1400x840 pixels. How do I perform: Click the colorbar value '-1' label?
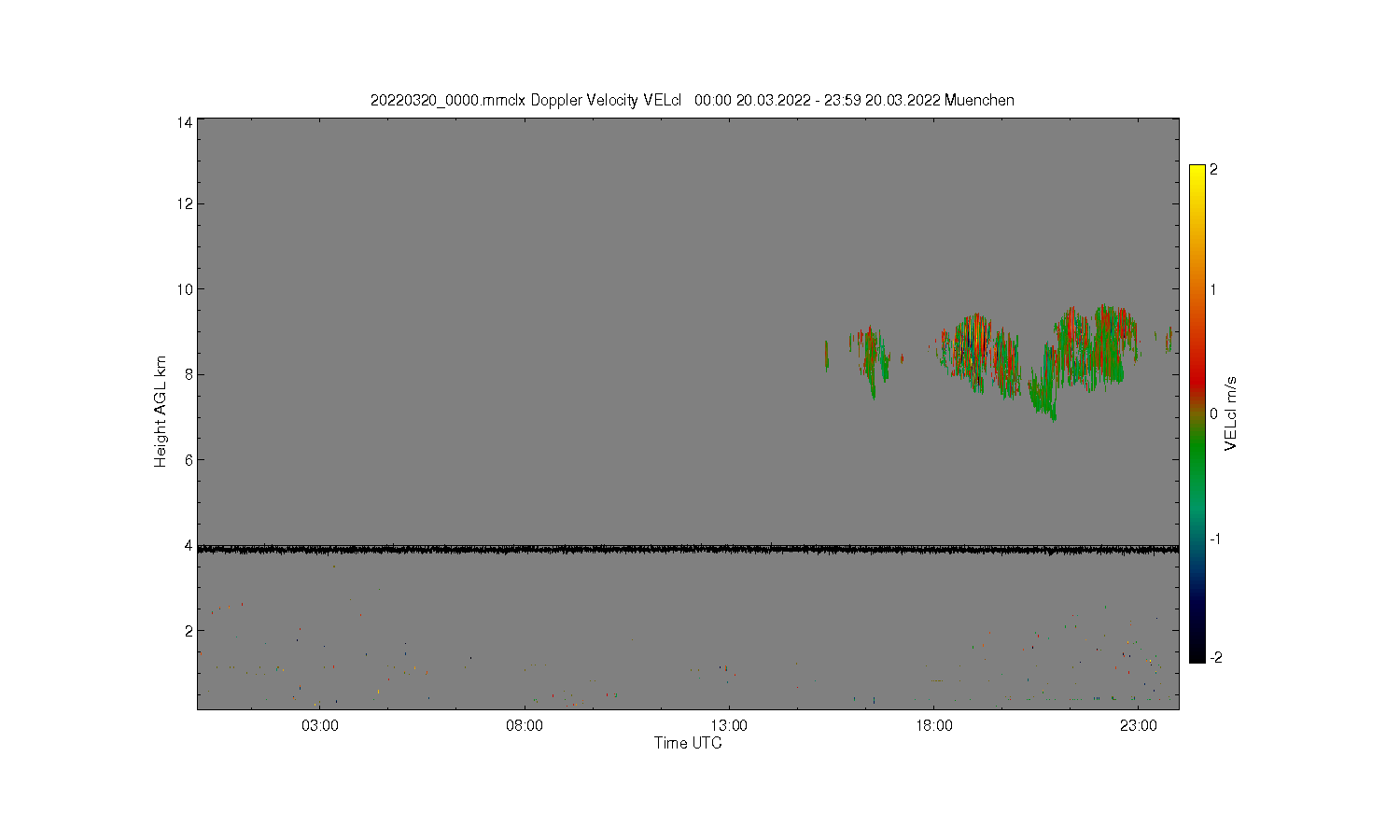pyautogui.click(x=1215, y=539)
